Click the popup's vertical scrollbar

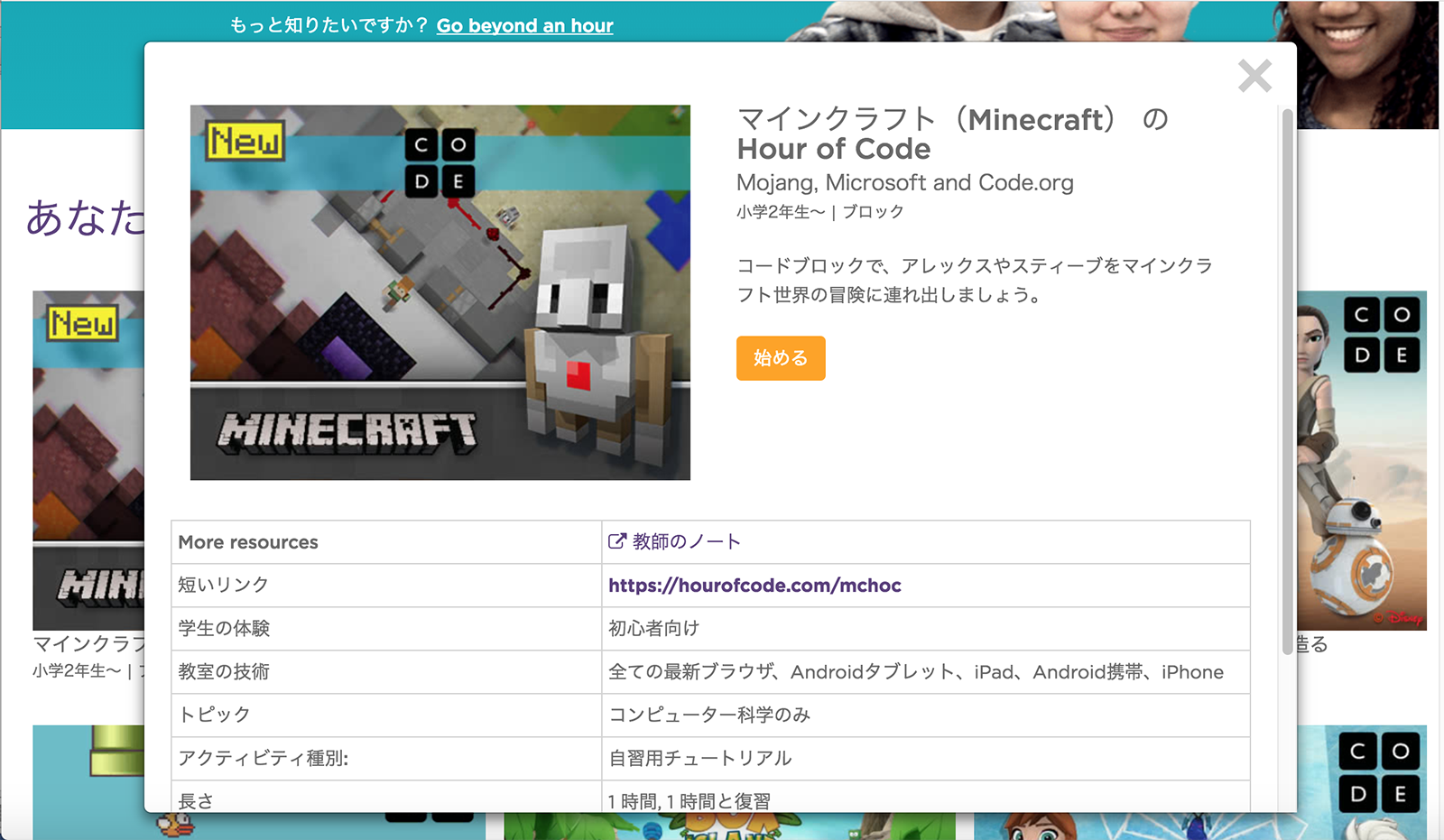click(1287, 381)
